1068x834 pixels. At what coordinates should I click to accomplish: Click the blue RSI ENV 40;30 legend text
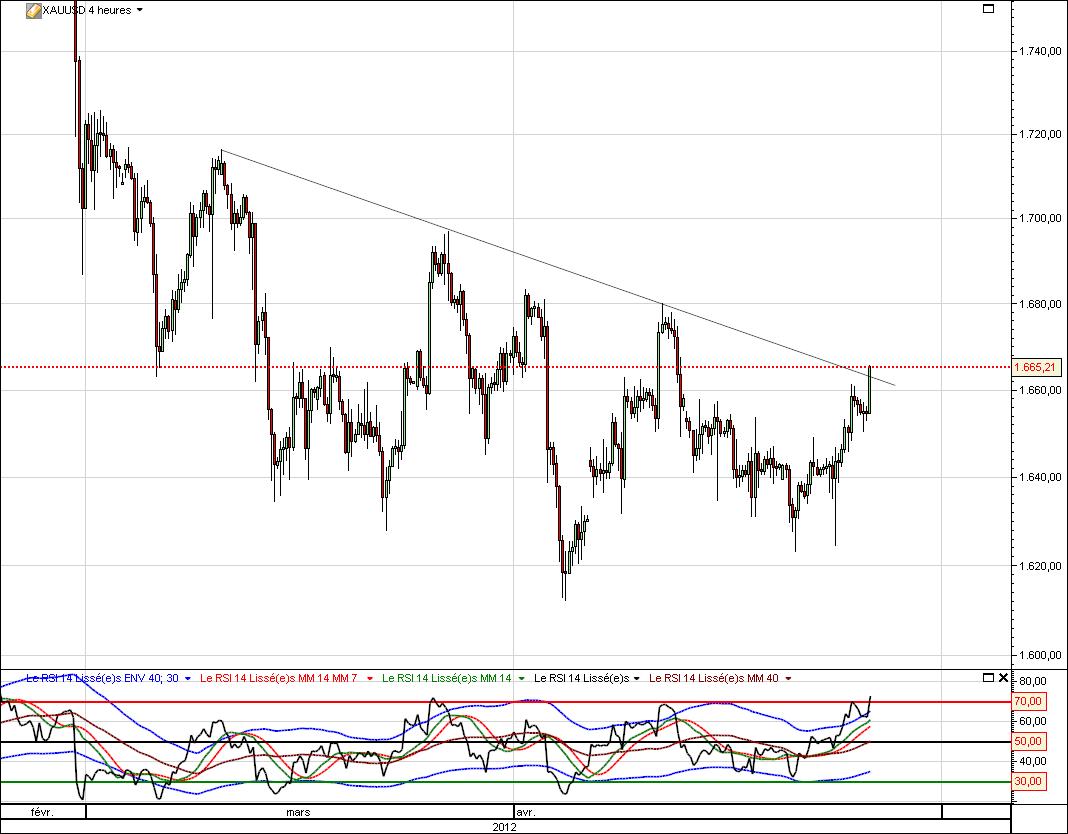click(100, 677)
